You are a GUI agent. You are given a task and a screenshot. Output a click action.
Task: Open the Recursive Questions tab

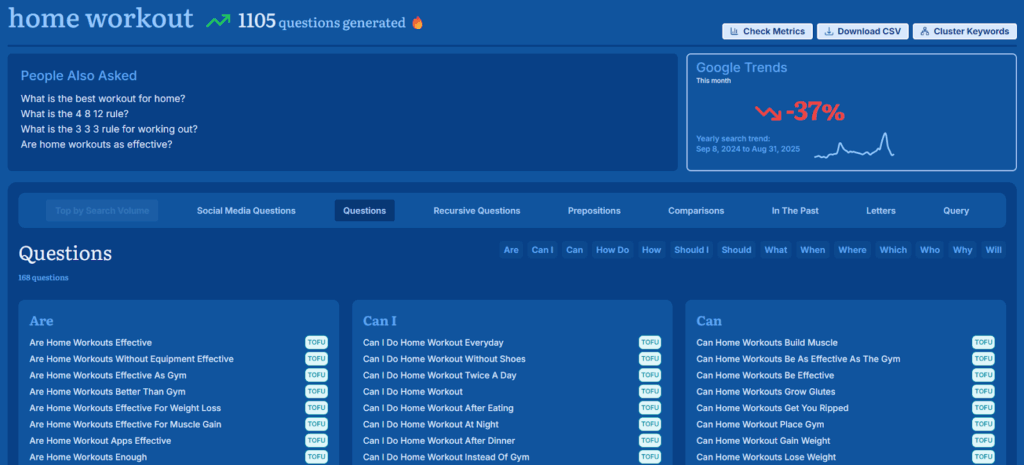476,211
